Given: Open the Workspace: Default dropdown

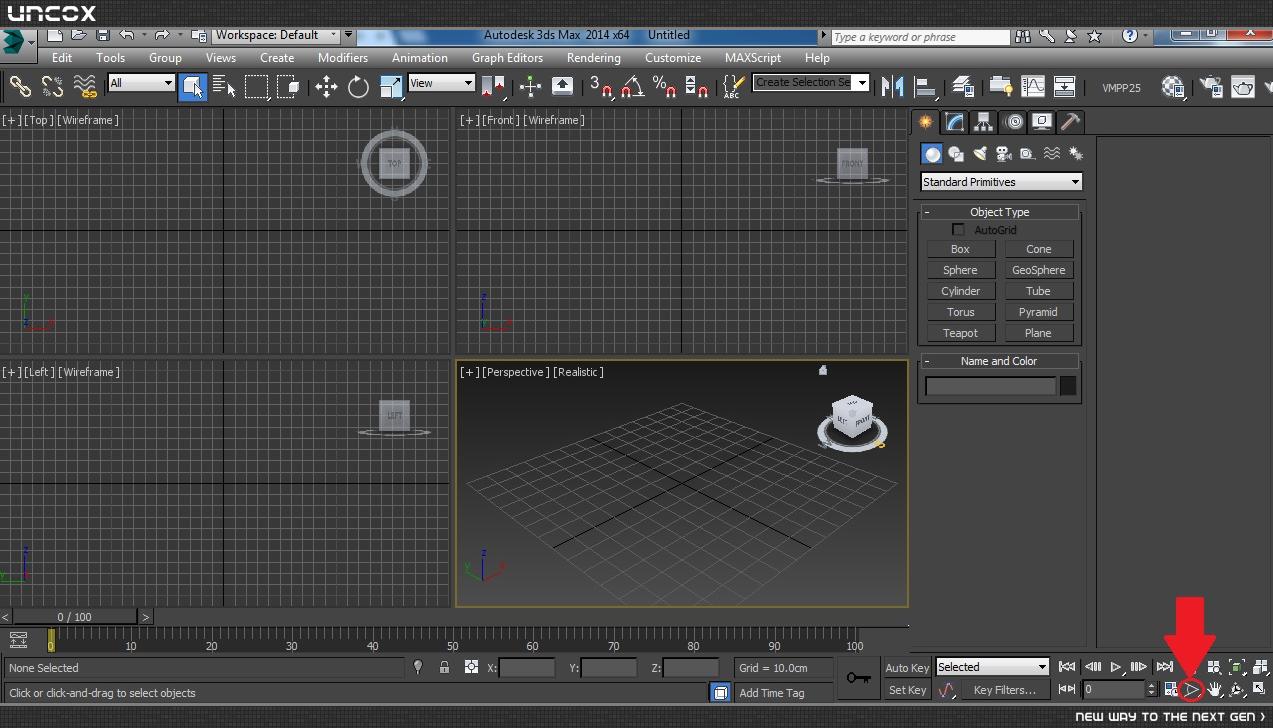Looking at the screenshot, I should tap(276, 35).
